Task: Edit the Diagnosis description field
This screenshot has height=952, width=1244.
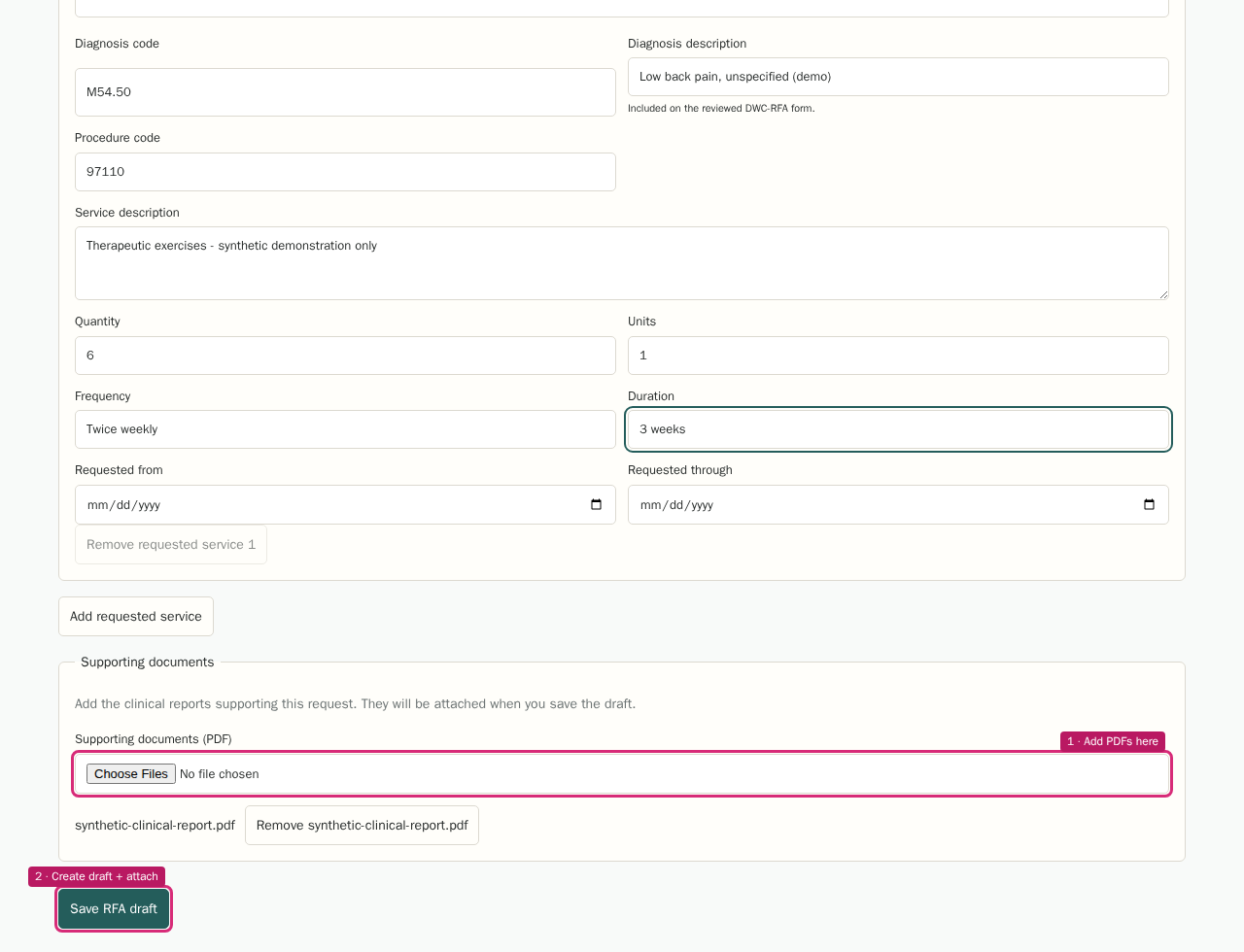Action: 898,77
